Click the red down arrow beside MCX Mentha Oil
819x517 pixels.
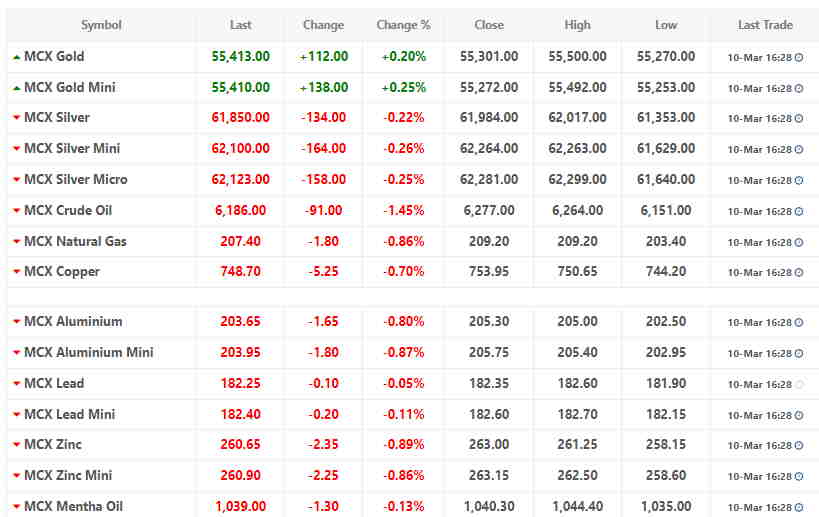pos(16,507)
